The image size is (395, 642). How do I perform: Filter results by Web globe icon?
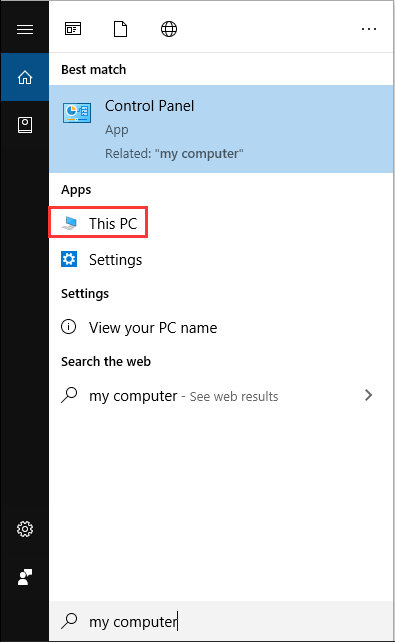pos(169,29)
